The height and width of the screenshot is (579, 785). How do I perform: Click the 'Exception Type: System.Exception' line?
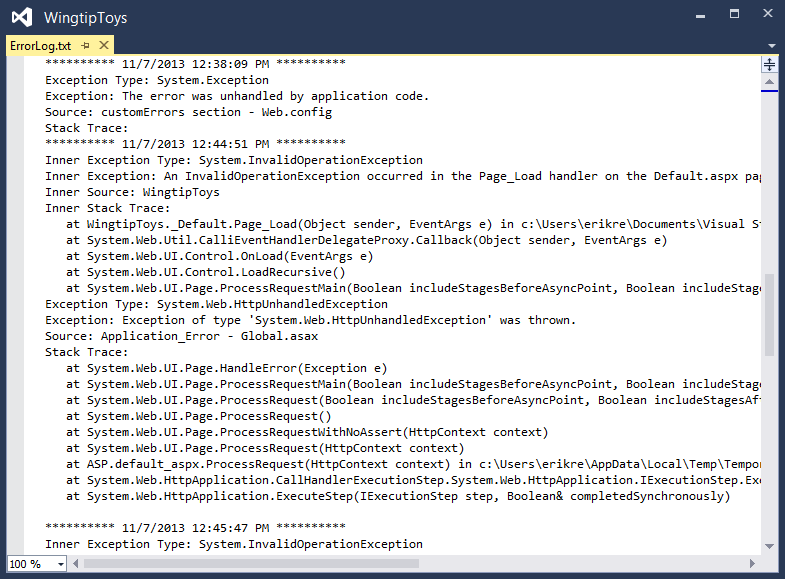157,80
